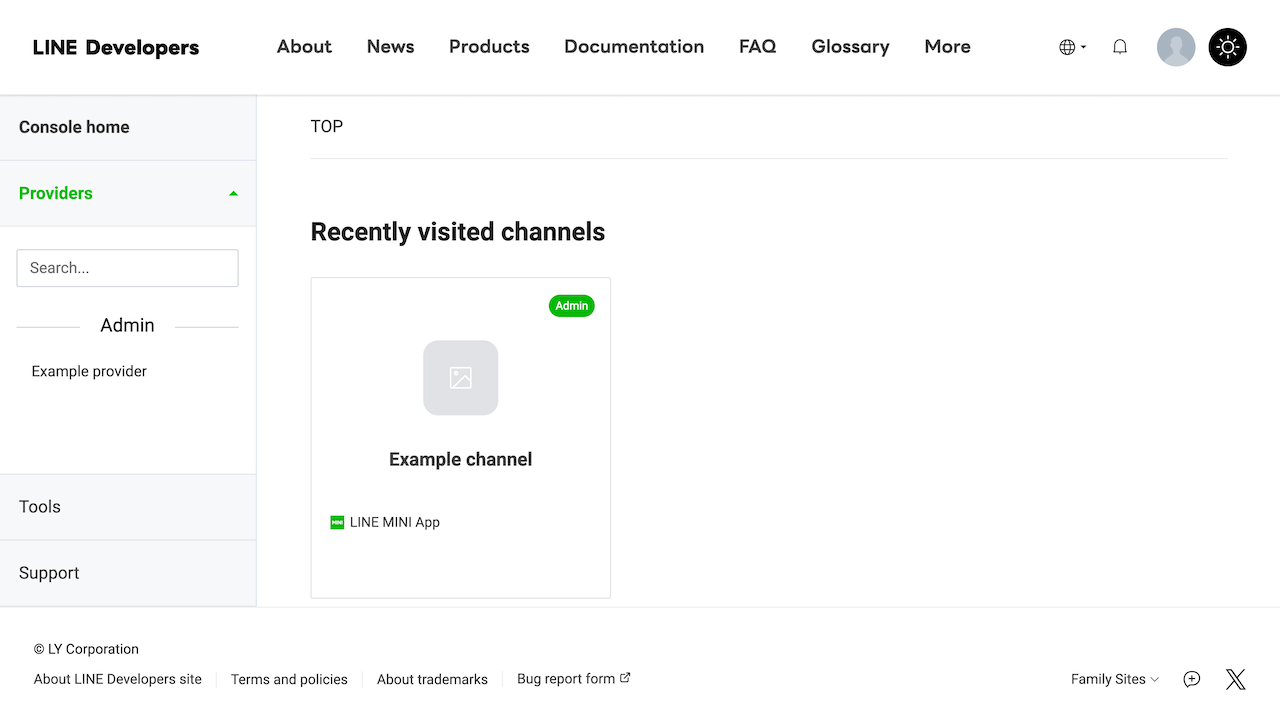Click the Example channel image placeholder
The height and width of the screenshot is (715, 1280).
point(460,378)
